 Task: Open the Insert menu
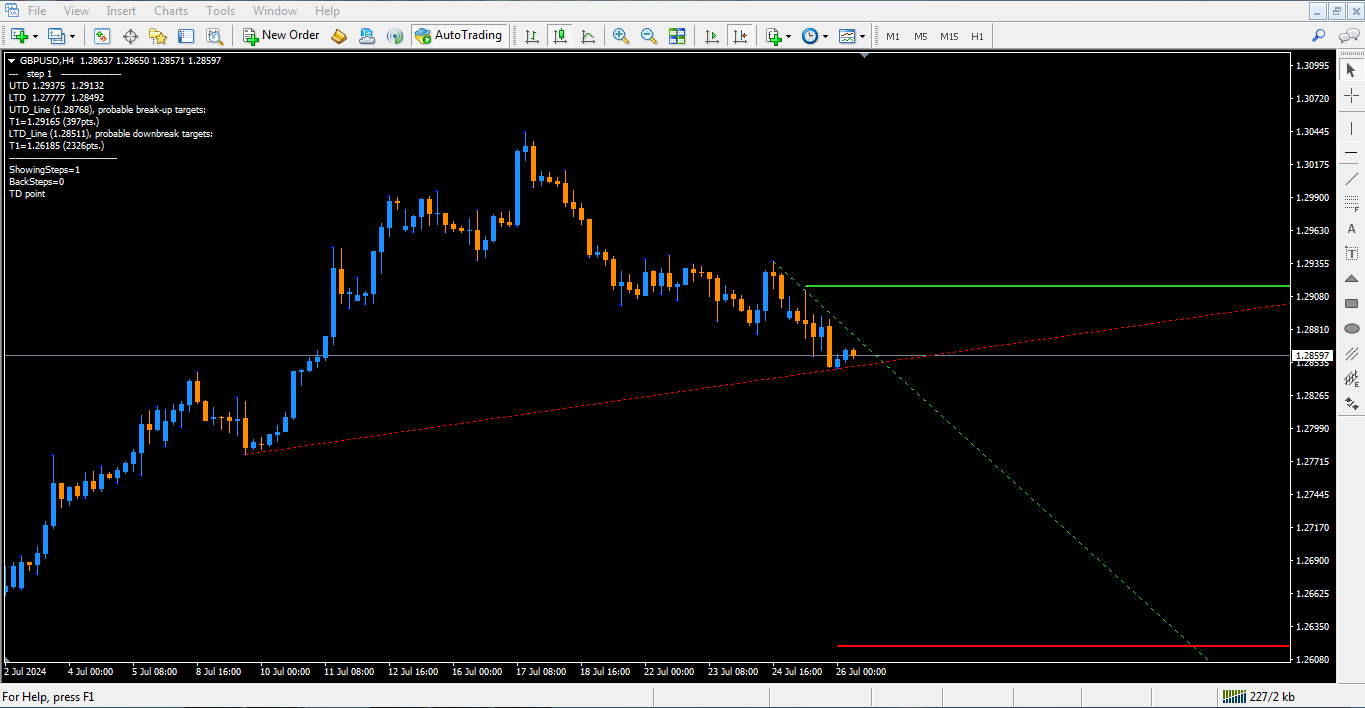click(121, 11)
